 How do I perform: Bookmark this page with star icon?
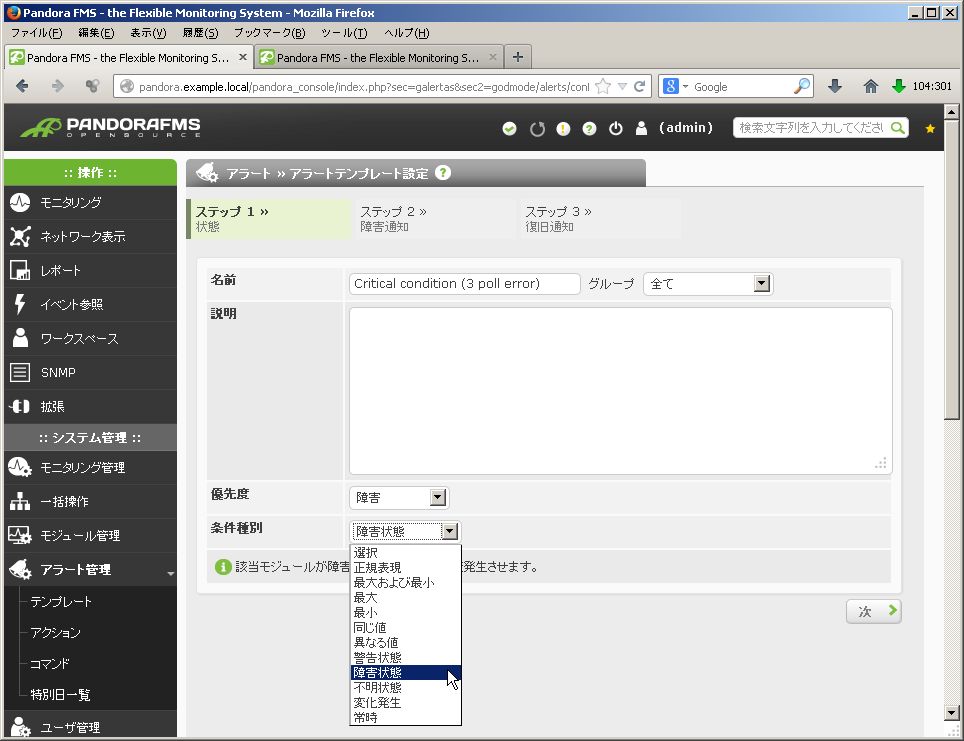point(603,86)
